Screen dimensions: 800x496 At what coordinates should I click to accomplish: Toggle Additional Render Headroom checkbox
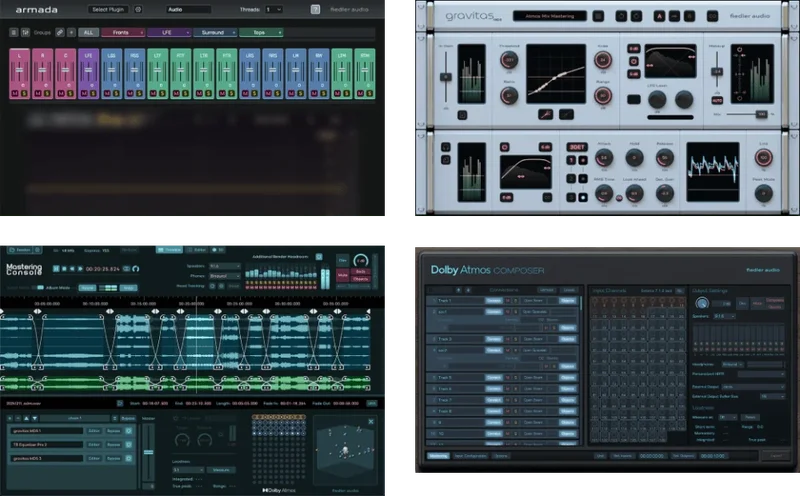[319, 257]
